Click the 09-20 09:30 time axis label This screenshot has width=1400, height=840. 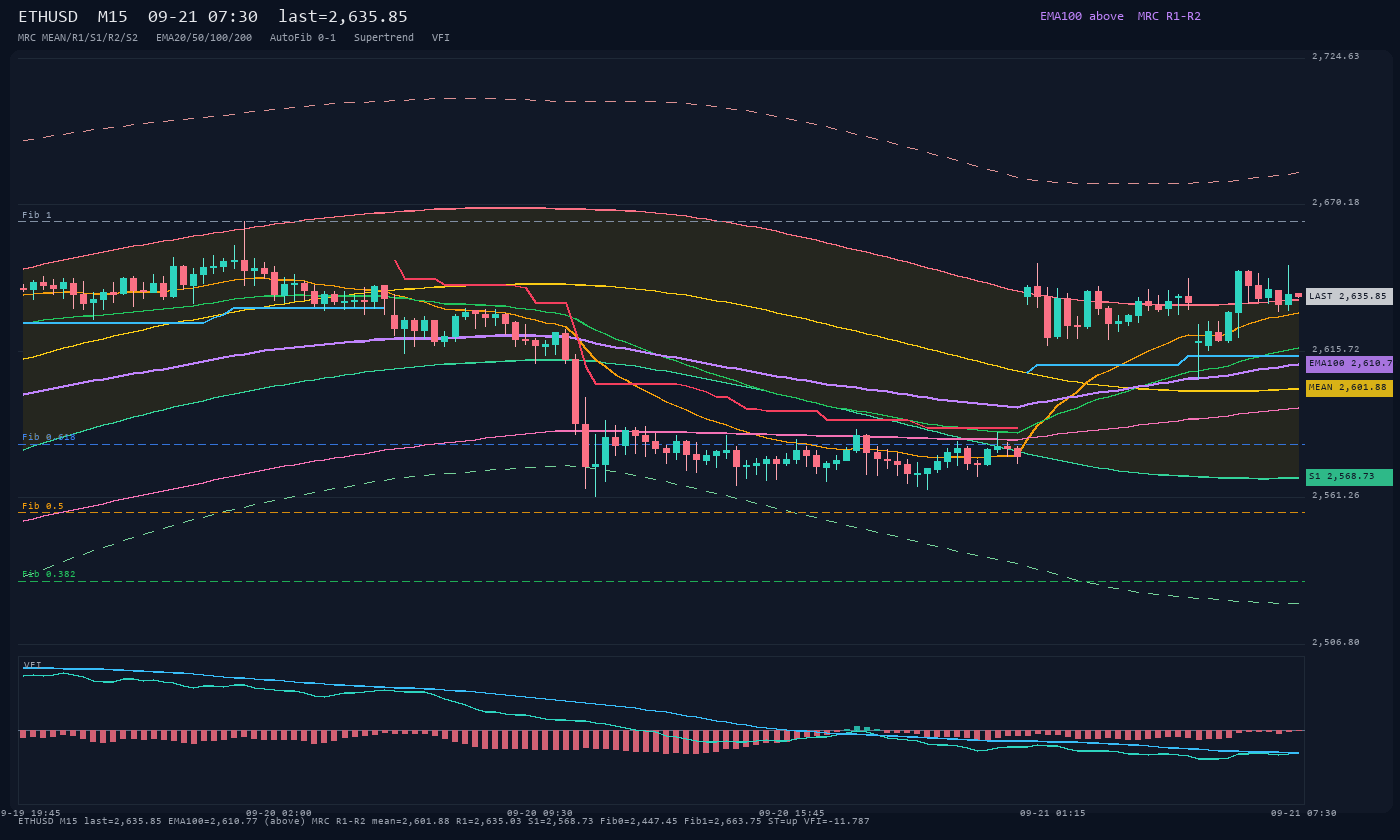540,813
